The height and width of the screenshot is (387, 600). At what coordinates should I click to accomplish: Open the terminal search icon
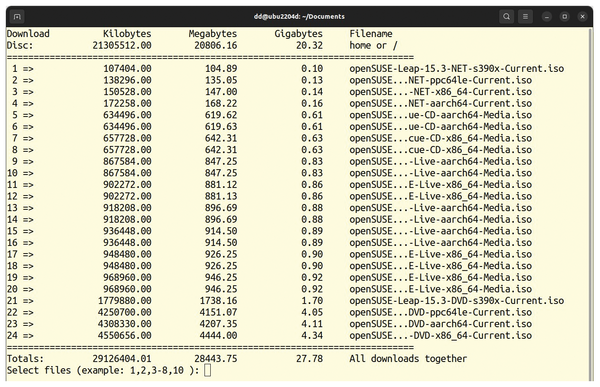point(507,16)
